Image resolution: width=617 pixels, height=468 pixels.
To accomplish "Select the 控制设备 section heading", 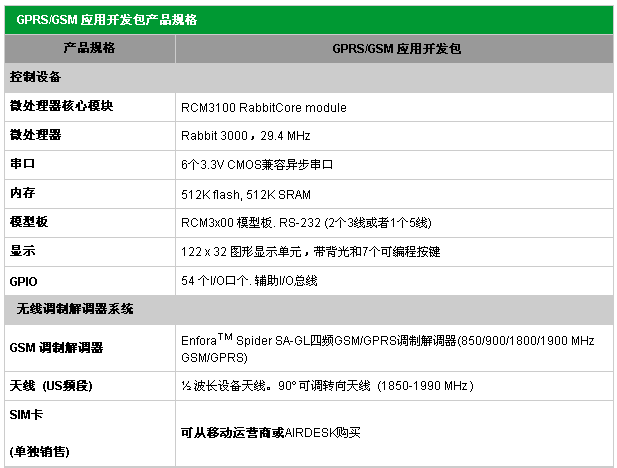I will pos(37,77).
